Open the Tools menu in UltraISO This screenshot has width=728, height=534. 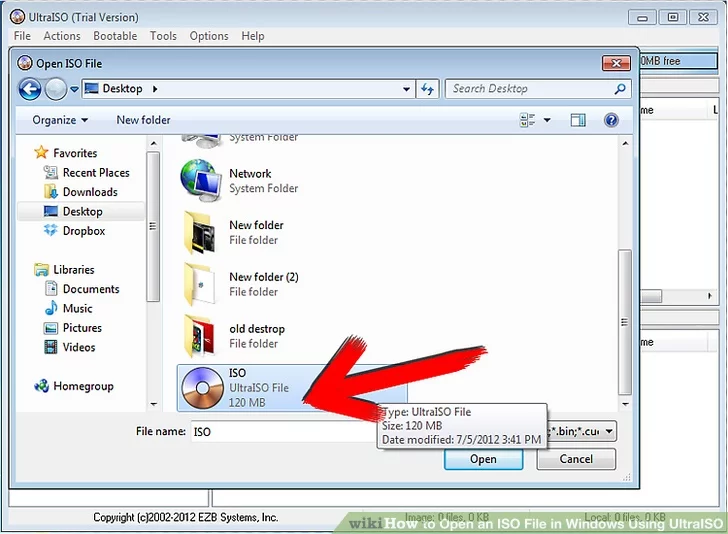click(x=163, y=36)
